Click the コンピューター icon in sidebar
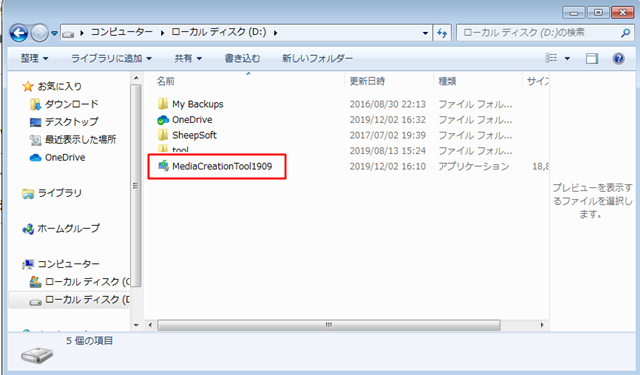The width and height of the screenshot is (640, 375). coord(28,264)
